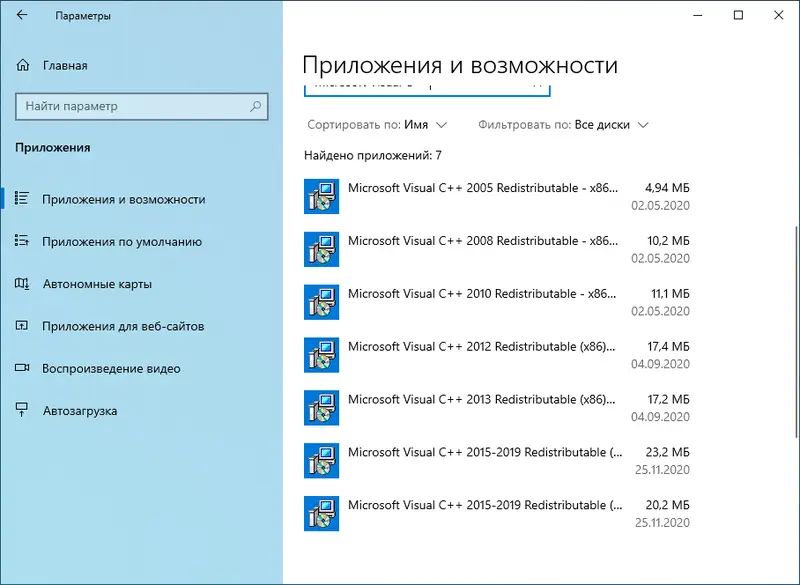The height and width of the screenshot is (585, 800).
Task: Select Visual C++ 2015-2019 entry sized 23,2 МБ
Action: pyautogui.click(x=497, y=461)
